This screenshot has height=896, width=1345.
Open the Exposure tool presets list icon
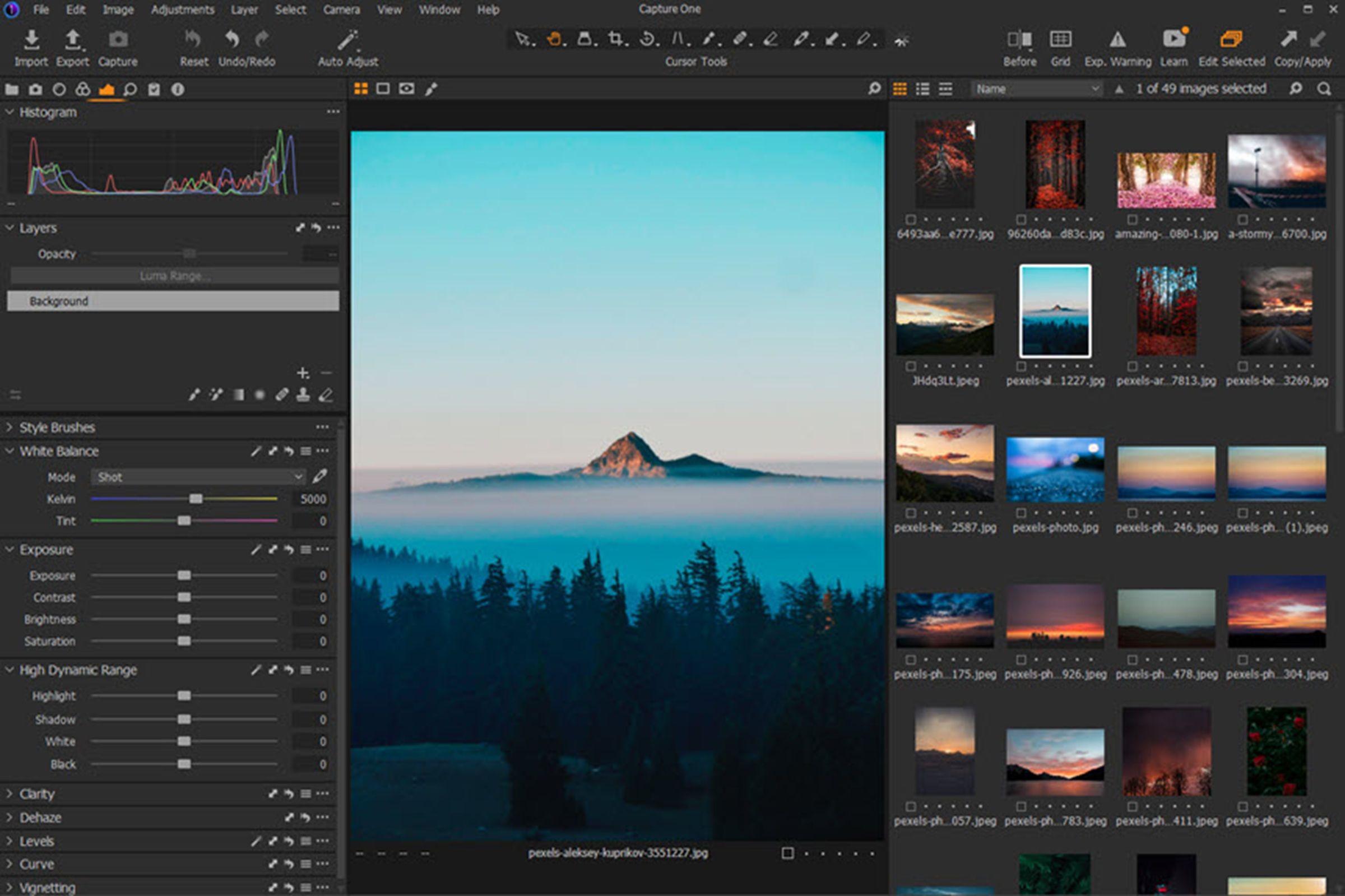(305, 550)
